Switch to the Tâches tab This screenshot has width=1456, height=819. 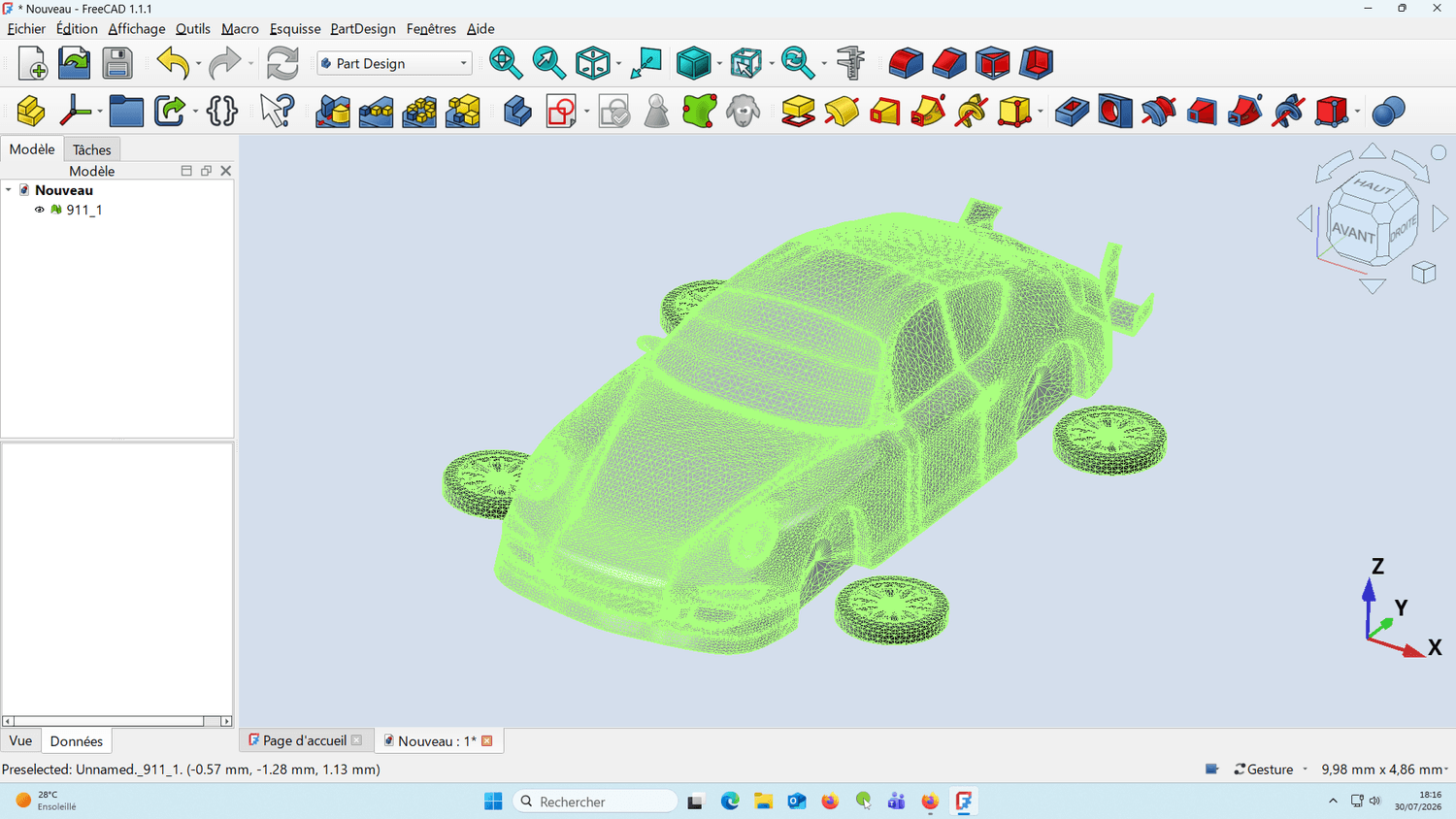92,149
